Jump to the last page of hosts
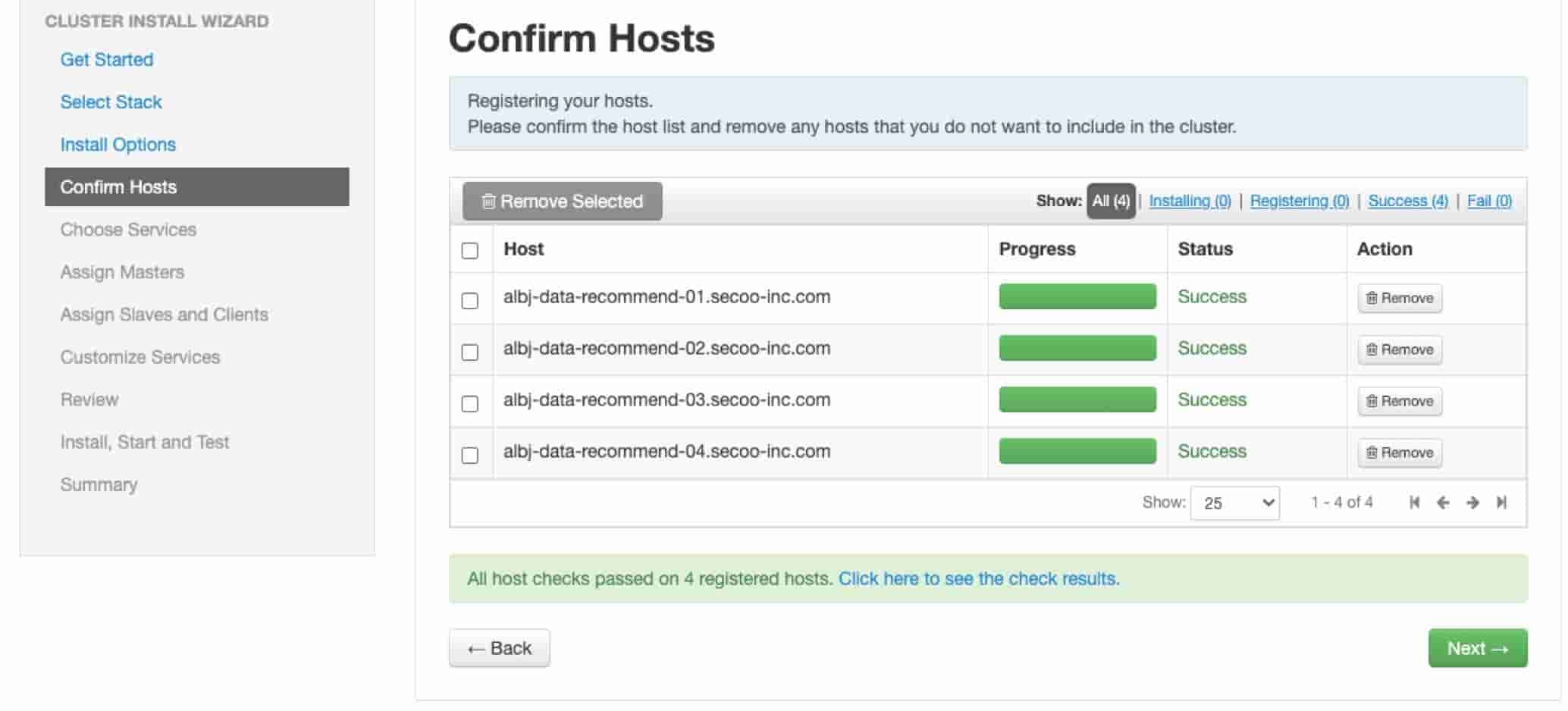 coord(1501,503)
